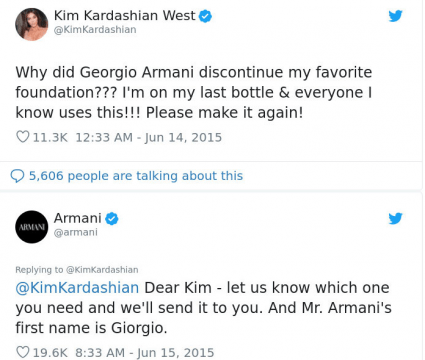Open the @armani handle
This screenshot has width=425, height=360.
pyautogui.click(x=76, y=232)
